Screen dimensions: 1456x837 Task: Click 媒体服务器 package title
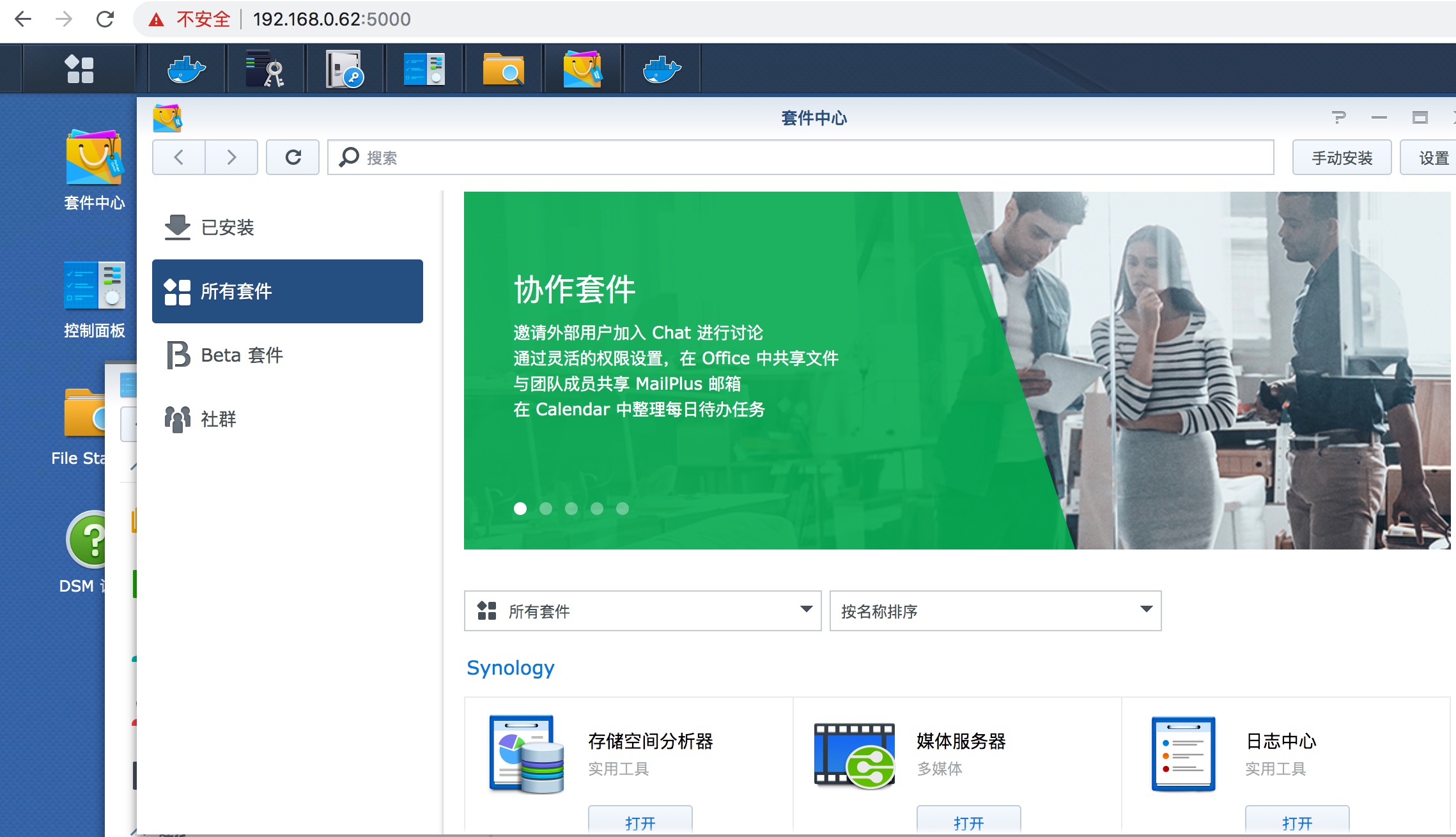click(961, 741)
